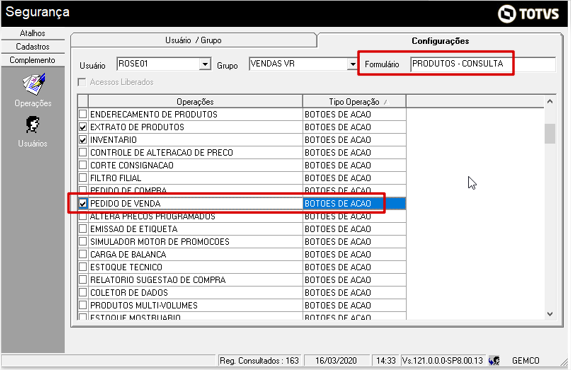Viewport: 571px width, 370px height.
Task: Open the Grupo dropdown arrow
Action: [x=352, y=64]
